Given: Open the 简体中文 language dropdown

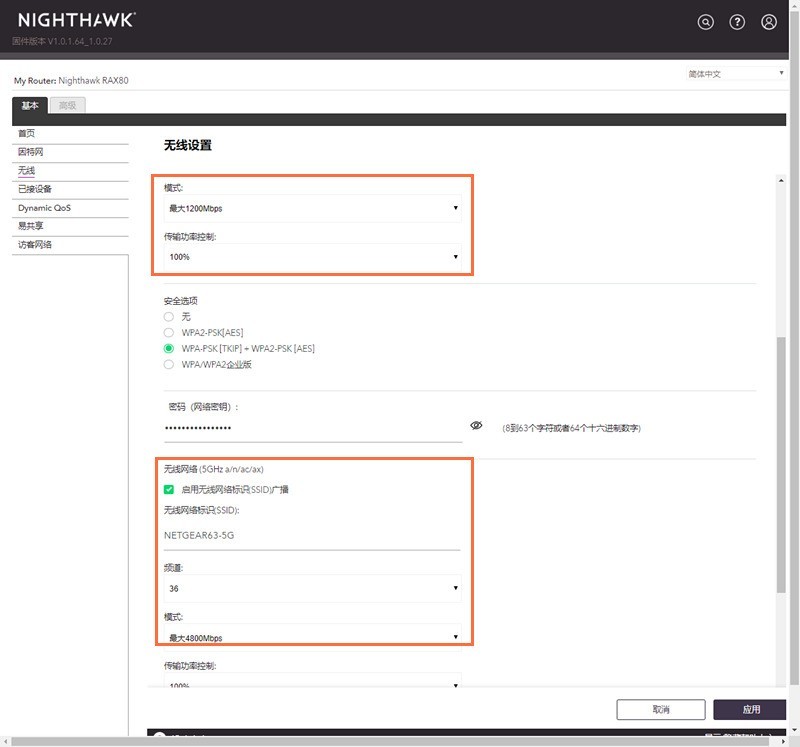Looking at the screenshot, I should tap(735, 74).
